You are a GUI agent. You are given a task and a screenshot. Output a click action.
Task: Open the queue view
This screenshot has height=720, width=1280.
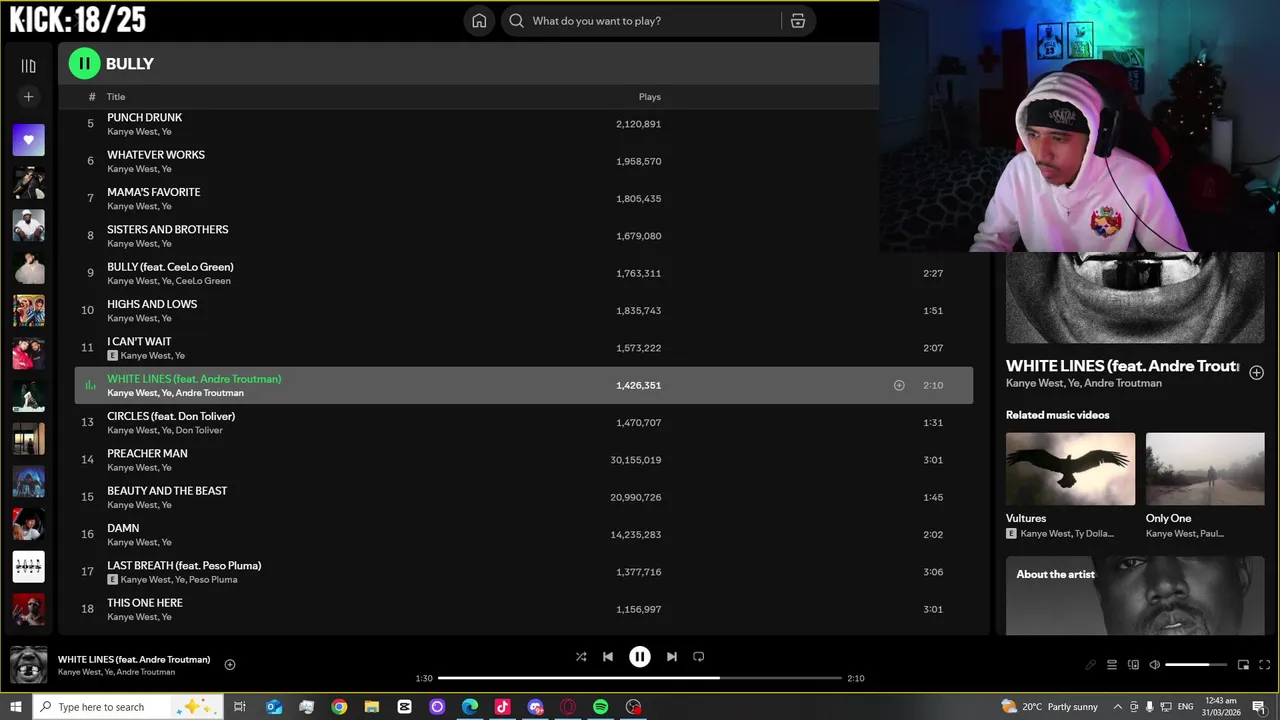tap(1111, 665)
